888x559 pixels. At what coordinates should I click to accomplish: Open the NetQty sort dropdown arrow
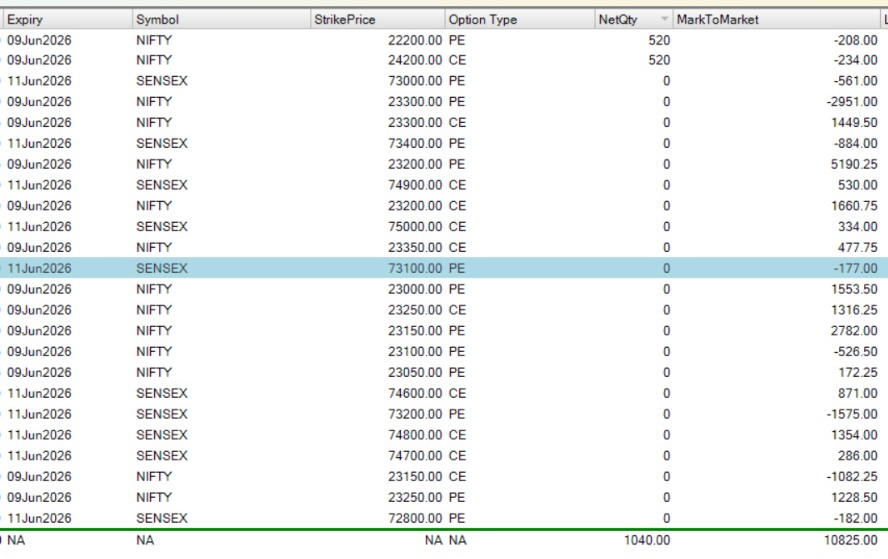click(x=664, y=19)
